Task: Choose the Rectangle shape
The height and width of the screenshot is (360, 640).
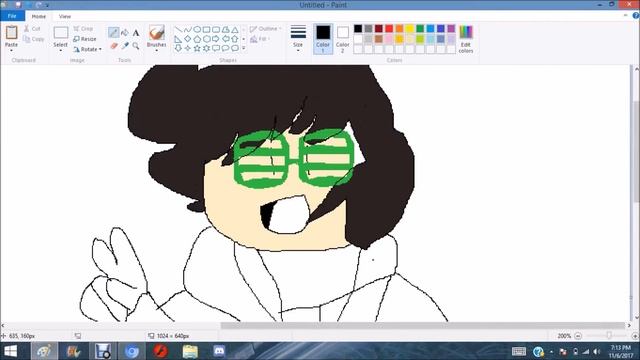Action: (207, 30)
